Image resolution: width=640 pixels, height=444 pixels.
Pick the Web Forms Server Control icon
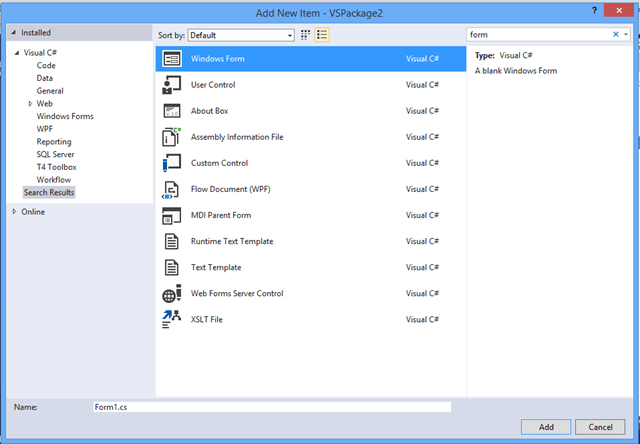coord(172,293)
